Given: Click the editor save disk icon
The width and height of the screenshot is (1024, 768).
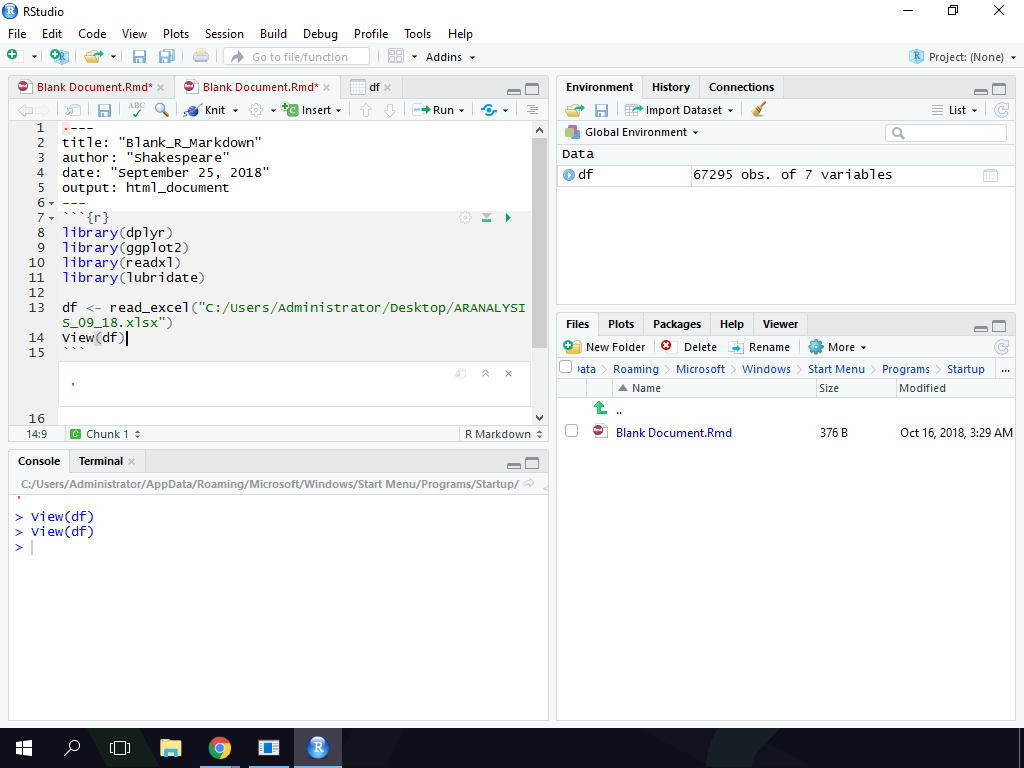Looking at the screenshot, I should tap(104, 110).
